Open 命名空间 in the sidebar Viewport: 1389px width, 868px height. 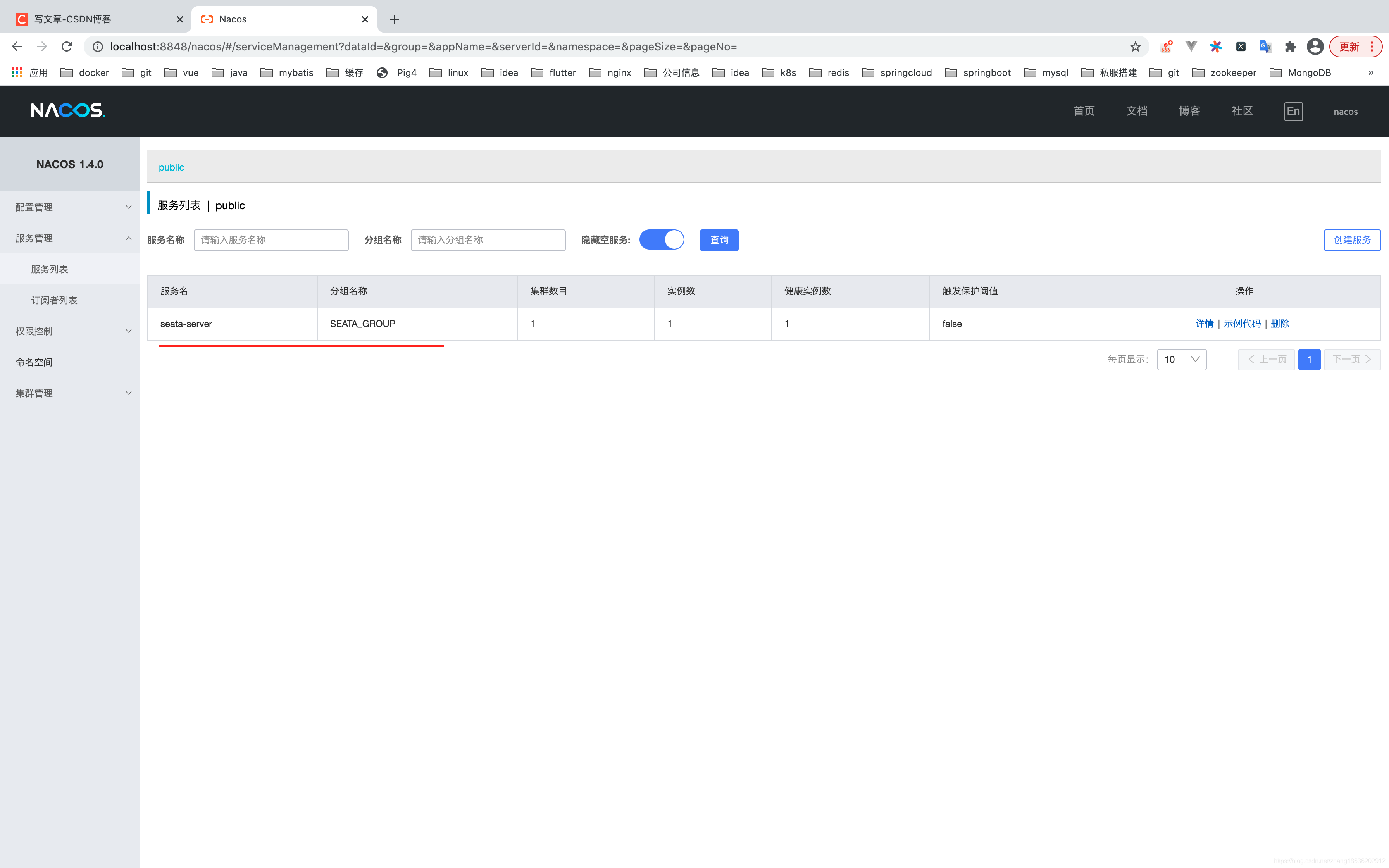click(x=69, y=362)
